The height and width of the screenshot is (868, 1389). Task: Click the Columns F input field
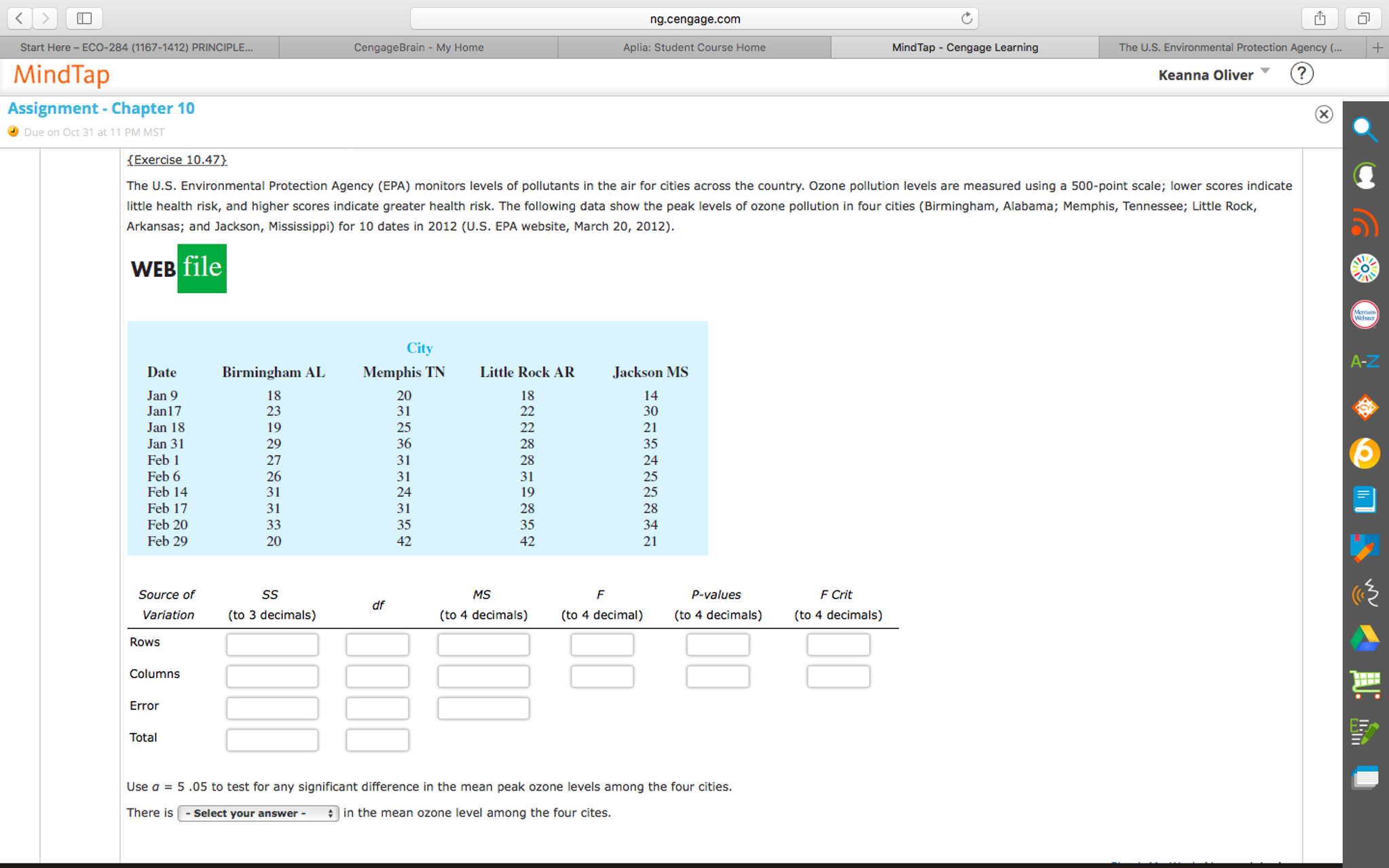pyautogui.click(x=601, y=676)
